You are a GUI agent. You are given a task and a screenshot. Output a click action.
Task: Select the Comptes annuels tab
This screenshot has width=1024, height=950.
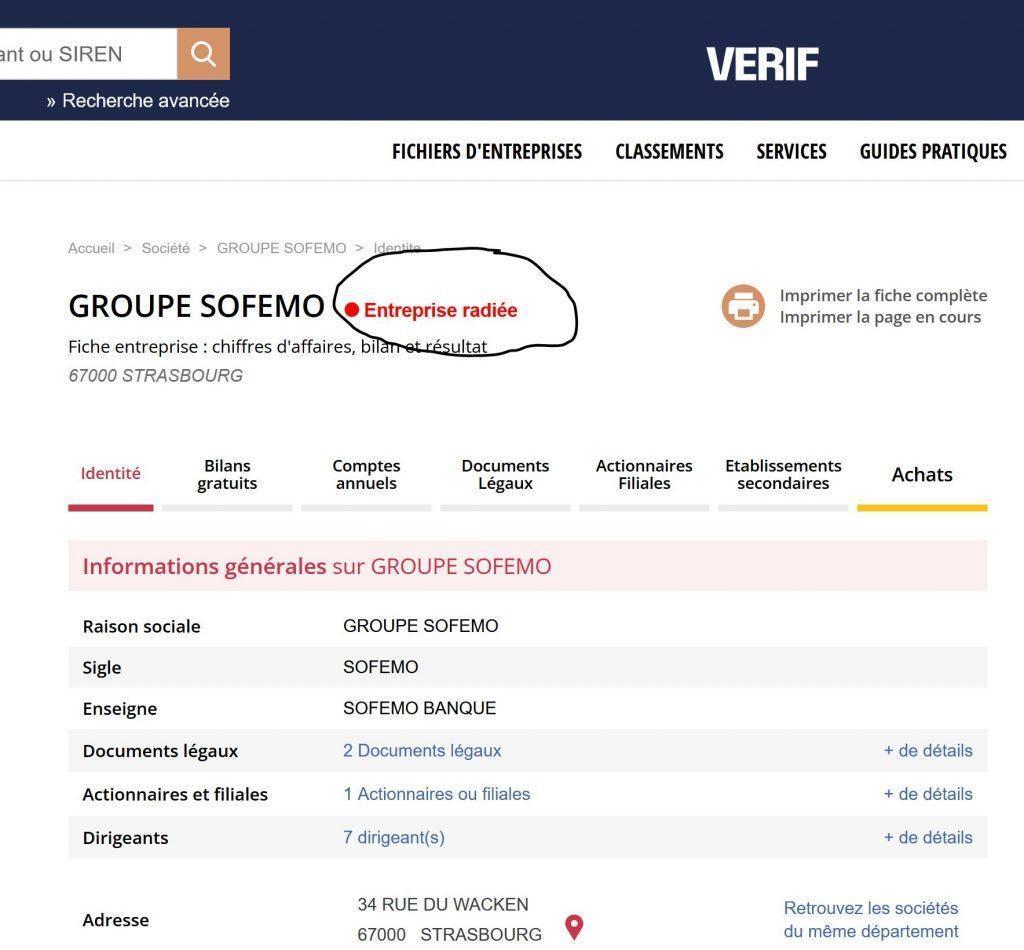pyautogui.click(x=366, y=475)
